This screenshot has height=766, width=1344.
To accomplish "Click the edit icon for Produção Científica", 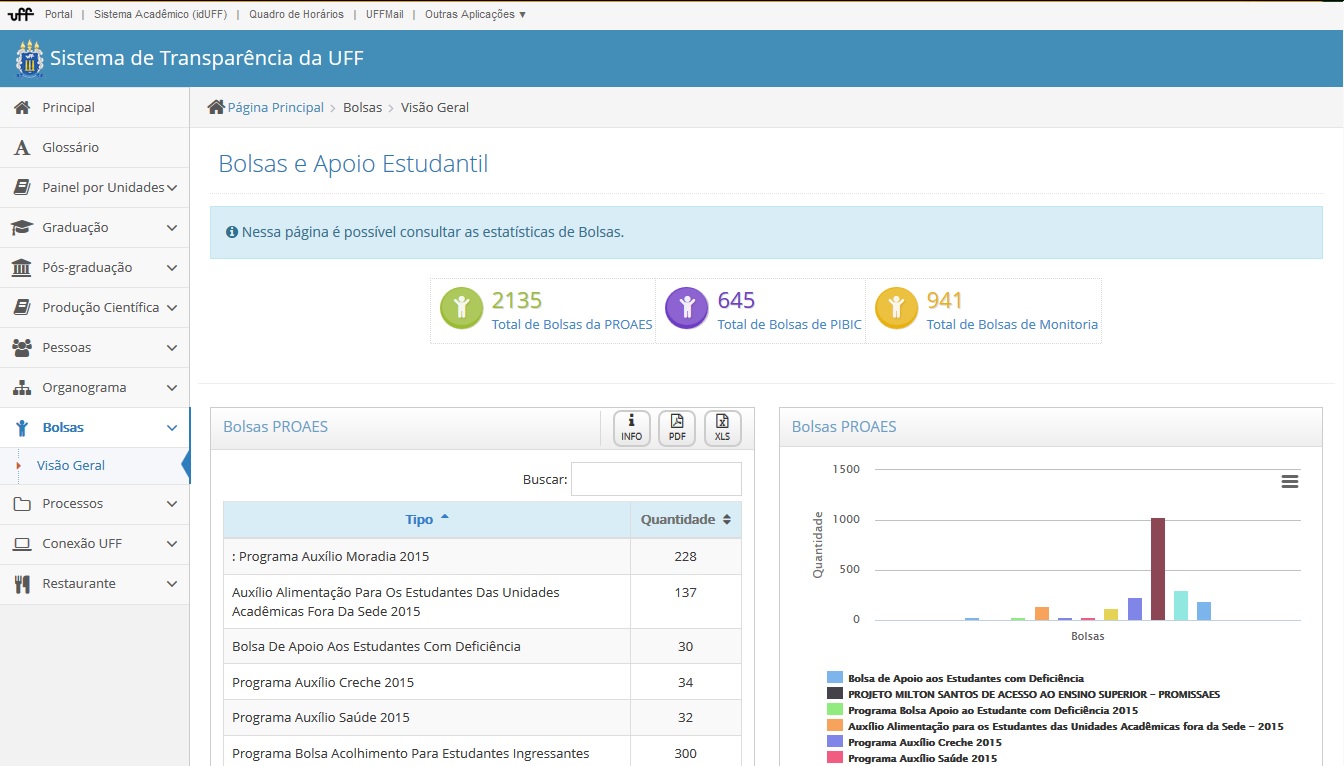I will click(22, 308).
